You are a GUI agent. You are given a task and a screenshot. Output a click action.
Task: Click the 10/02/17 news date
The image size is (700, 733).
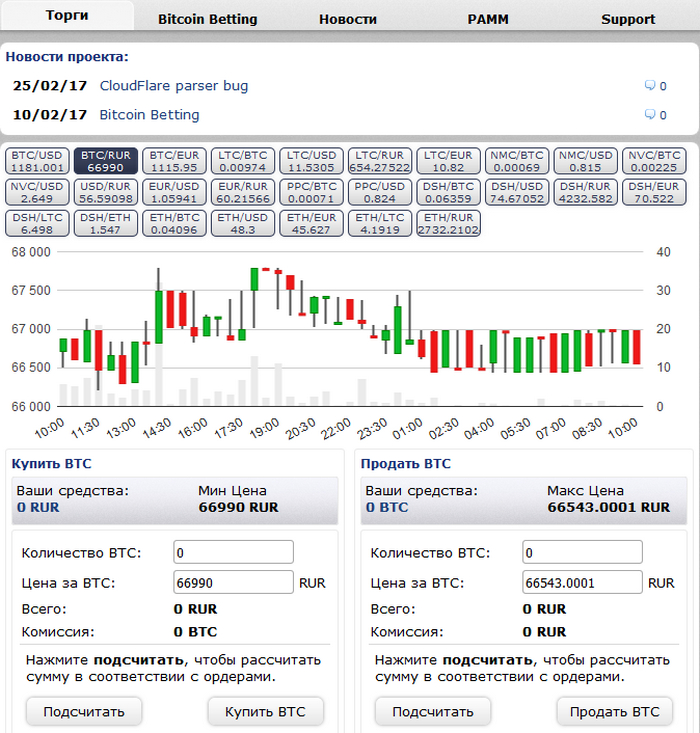50,115
